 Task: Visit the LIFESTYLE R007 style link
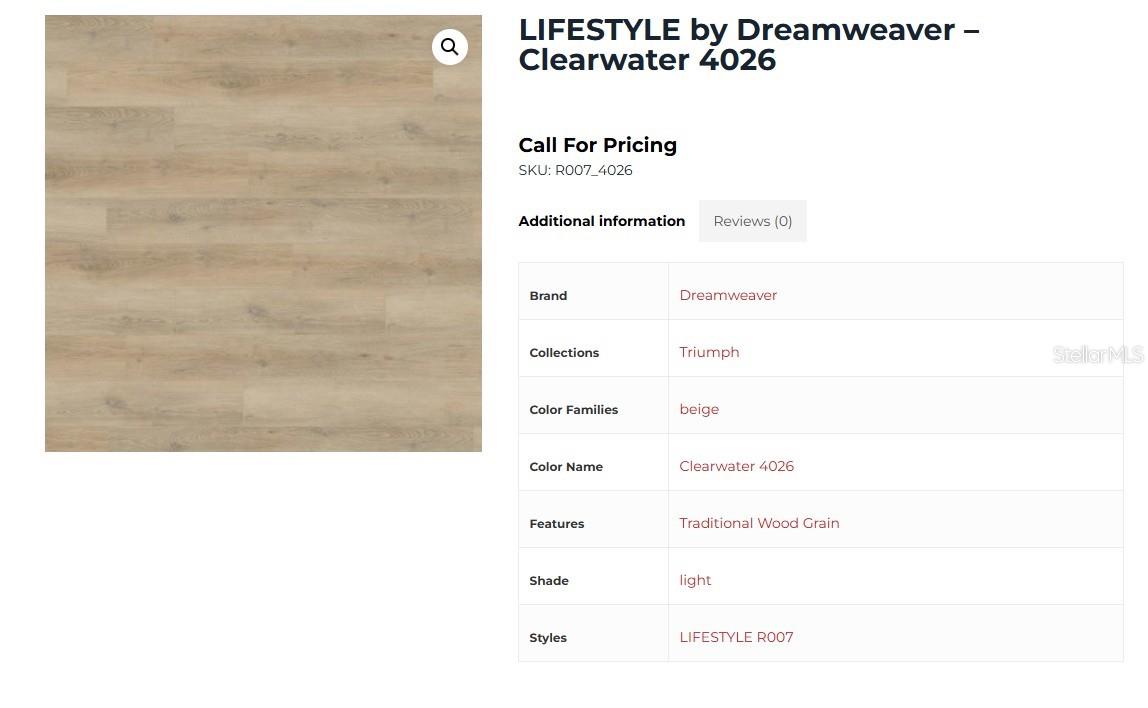click(736, 637)
